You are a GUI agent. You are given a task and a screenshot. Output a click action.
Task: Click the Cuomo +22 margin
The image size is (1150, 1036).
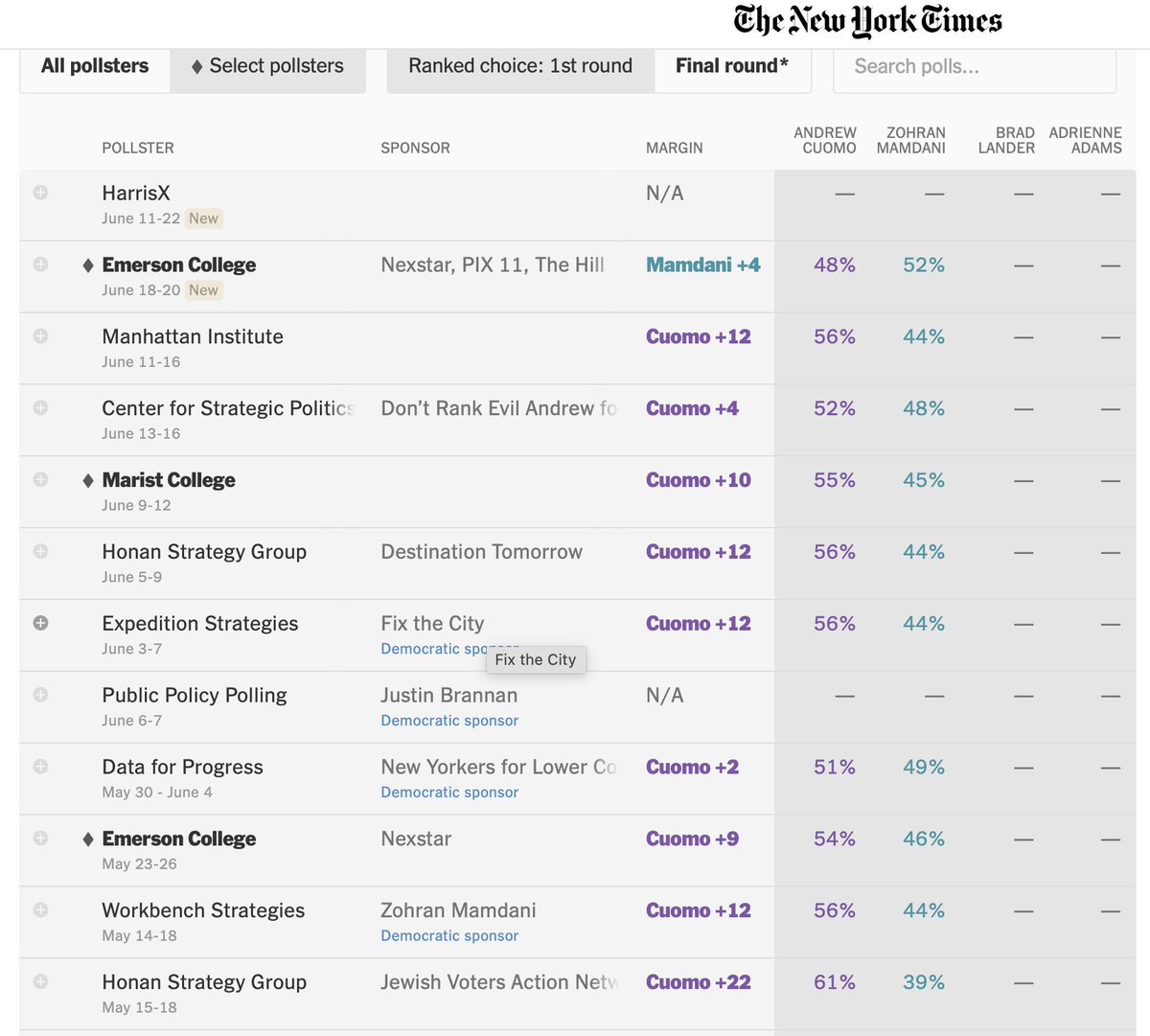699,982
